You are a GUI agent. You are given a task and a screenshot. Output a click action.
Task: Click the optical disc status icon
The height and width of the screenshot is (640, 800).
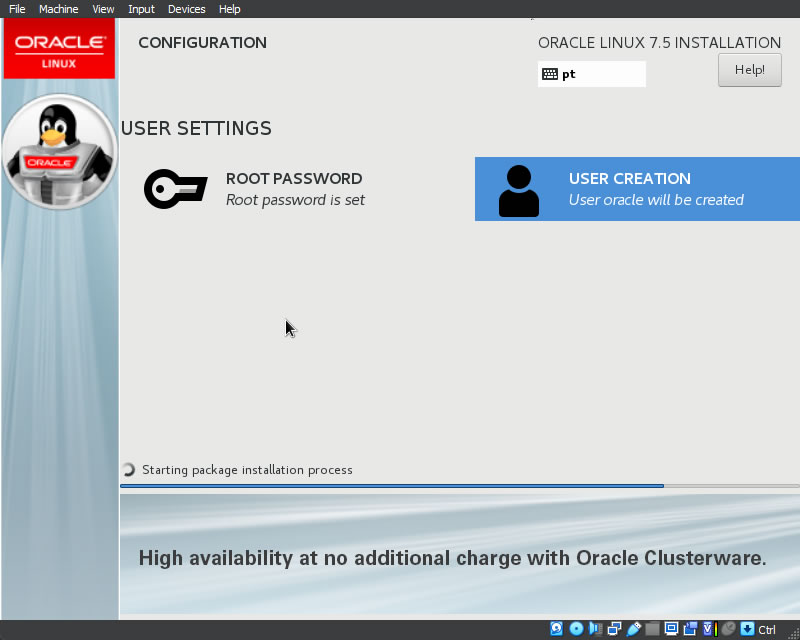576,629
